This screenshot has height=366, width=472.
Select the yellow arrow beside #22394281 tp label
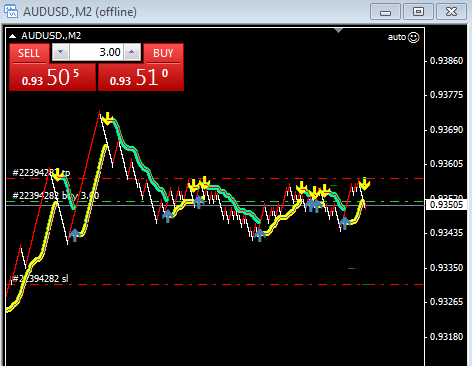58,175
